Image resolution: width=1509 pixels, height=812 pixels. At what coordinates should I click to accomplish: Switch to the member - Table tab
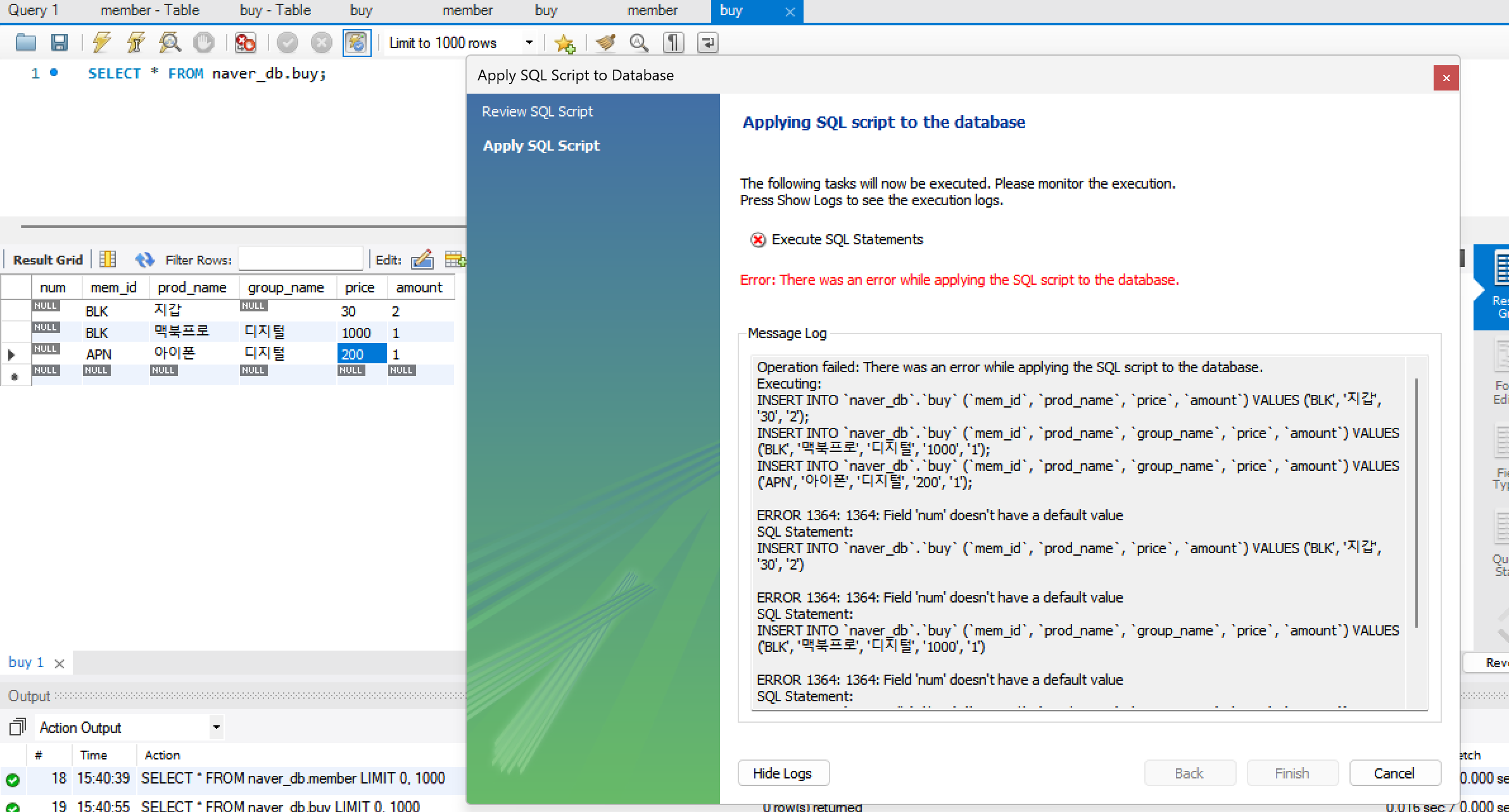click(150, 10)
